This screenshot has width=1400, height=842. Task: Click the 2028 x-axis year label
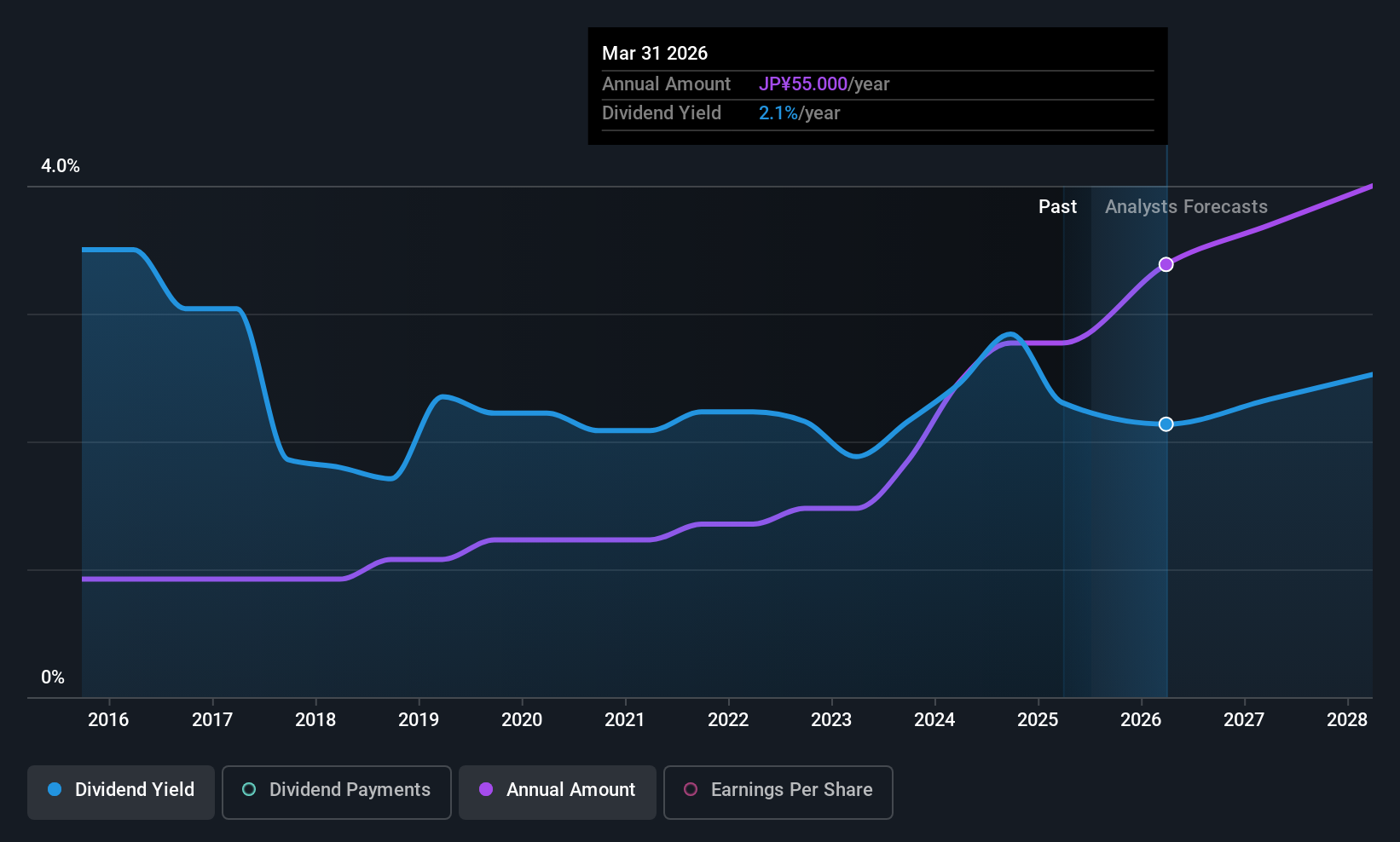tap(1347, 719)
